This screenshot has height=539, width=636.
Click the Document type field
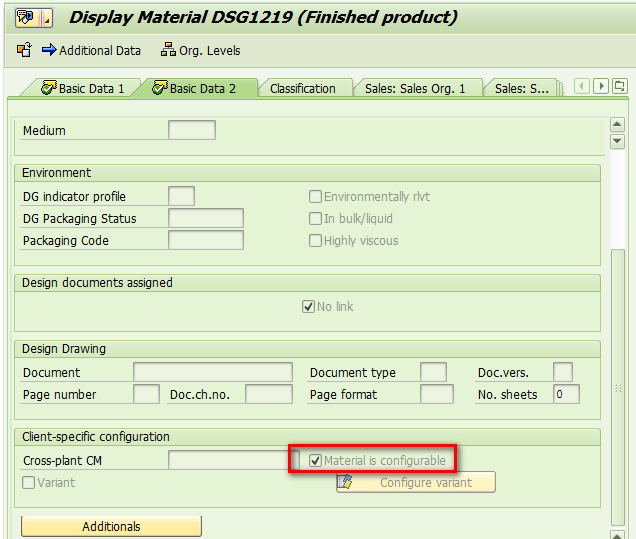(433, 372)
